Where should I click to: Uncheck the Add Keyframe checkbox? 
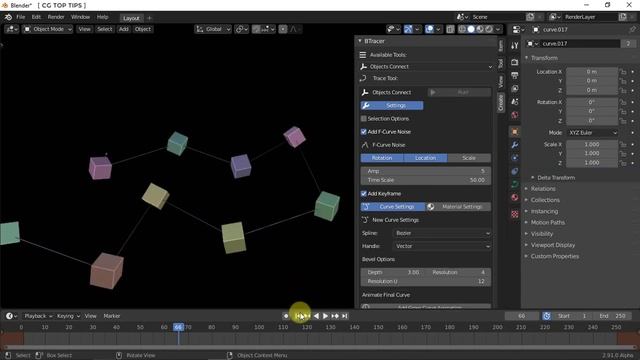[364, 193]
